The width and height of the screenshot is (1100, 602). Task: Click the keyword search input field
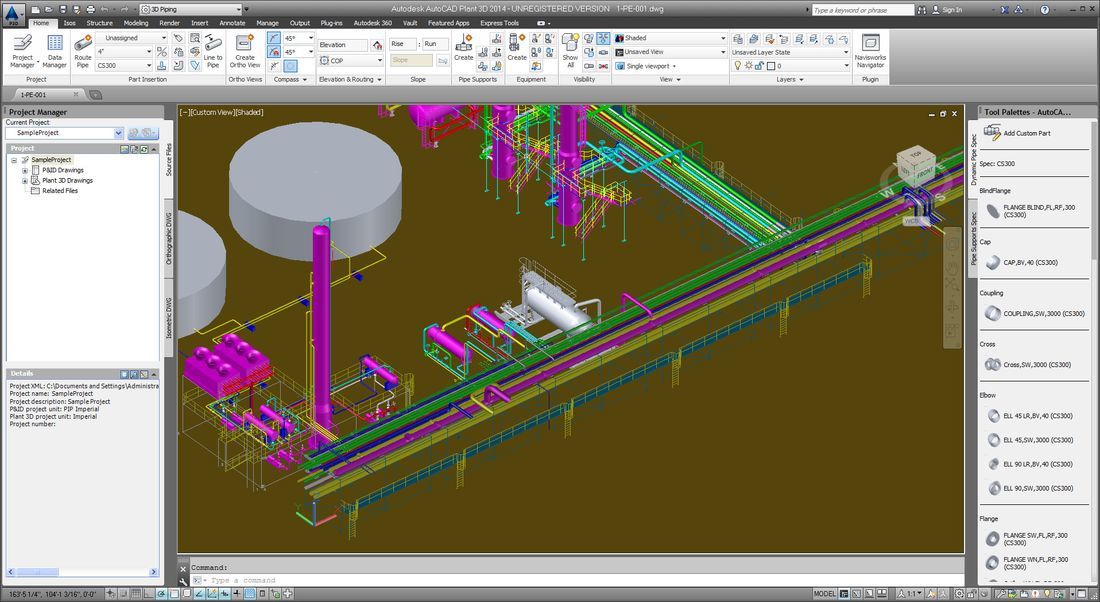pos(863,10)
